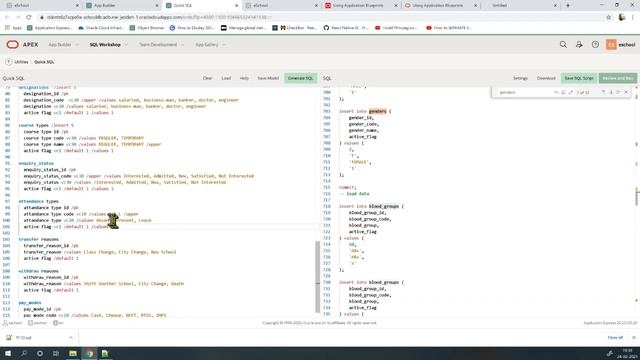The height and width of the screenshot is (360, 640).
Task: Click the Utilities breadcrumb link
Action: 21,62
